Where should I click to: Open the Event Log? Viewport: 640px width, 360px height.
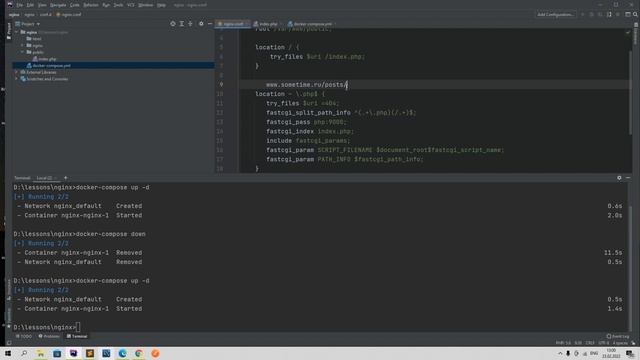tap(618, 336)
